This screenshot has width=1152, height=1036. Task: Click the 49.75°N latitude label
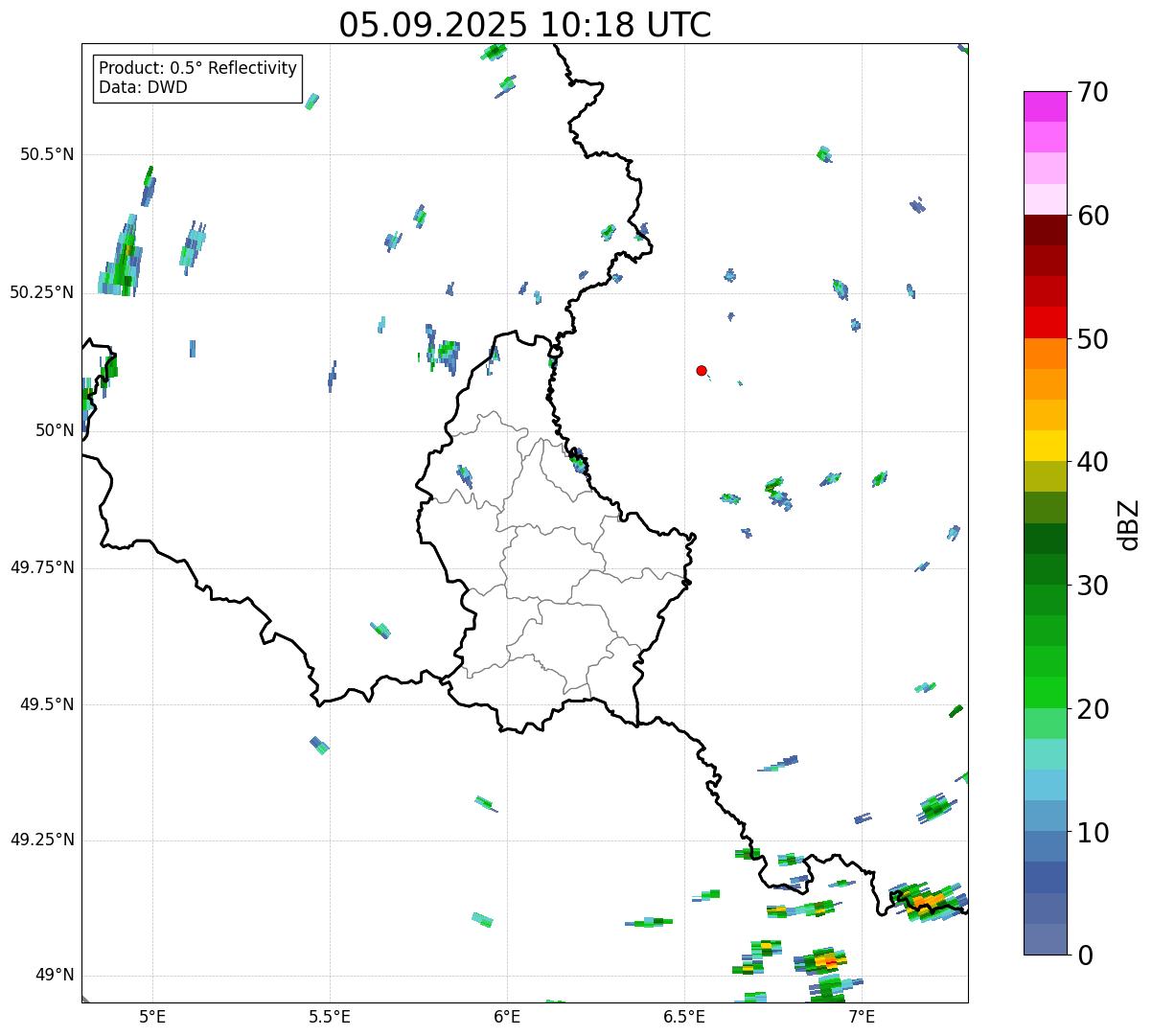[42, 567]
